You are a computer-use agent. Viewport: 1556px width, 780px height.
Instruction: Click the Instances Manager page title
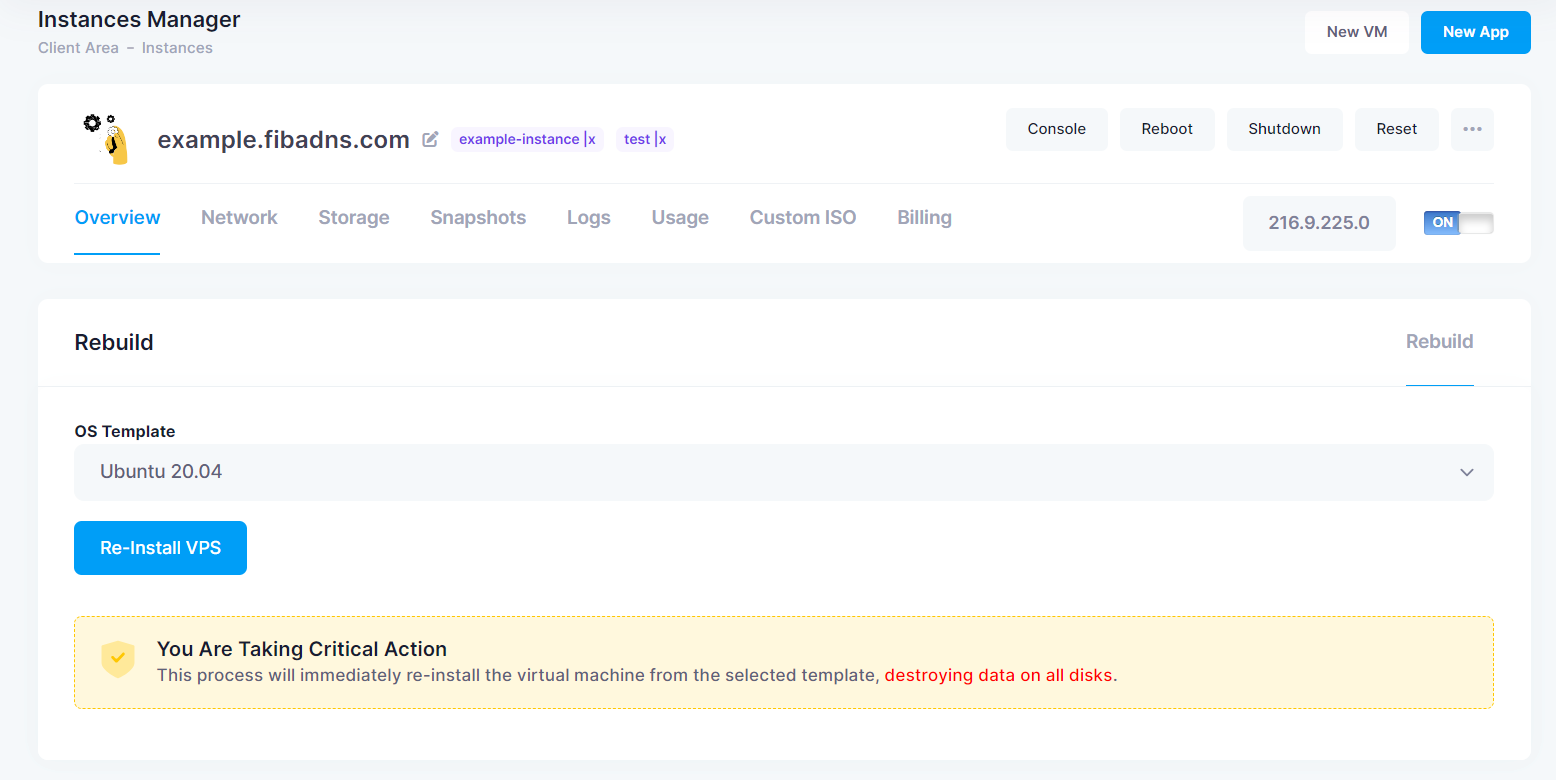tap(139, 19)
